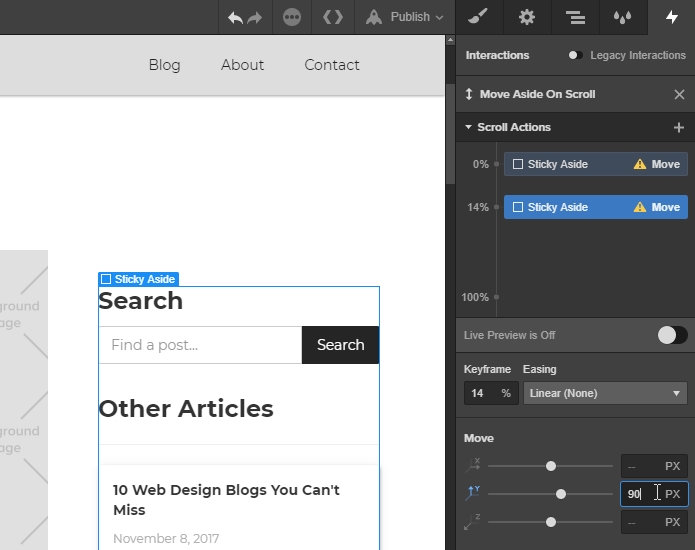Click the Z axis move icon
Image resolution: width=695 pixels, height=550 pixels.
pyautogui.click(x=472, y=522)
